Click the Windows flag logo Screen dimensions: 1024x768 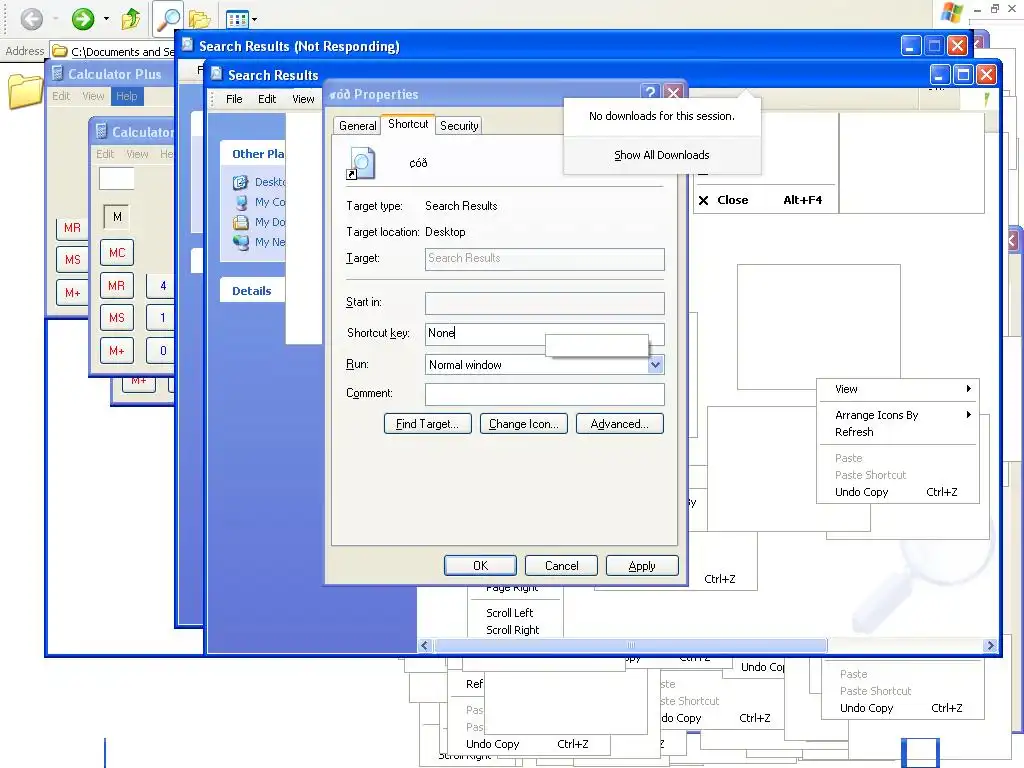(x=952, y=12)
